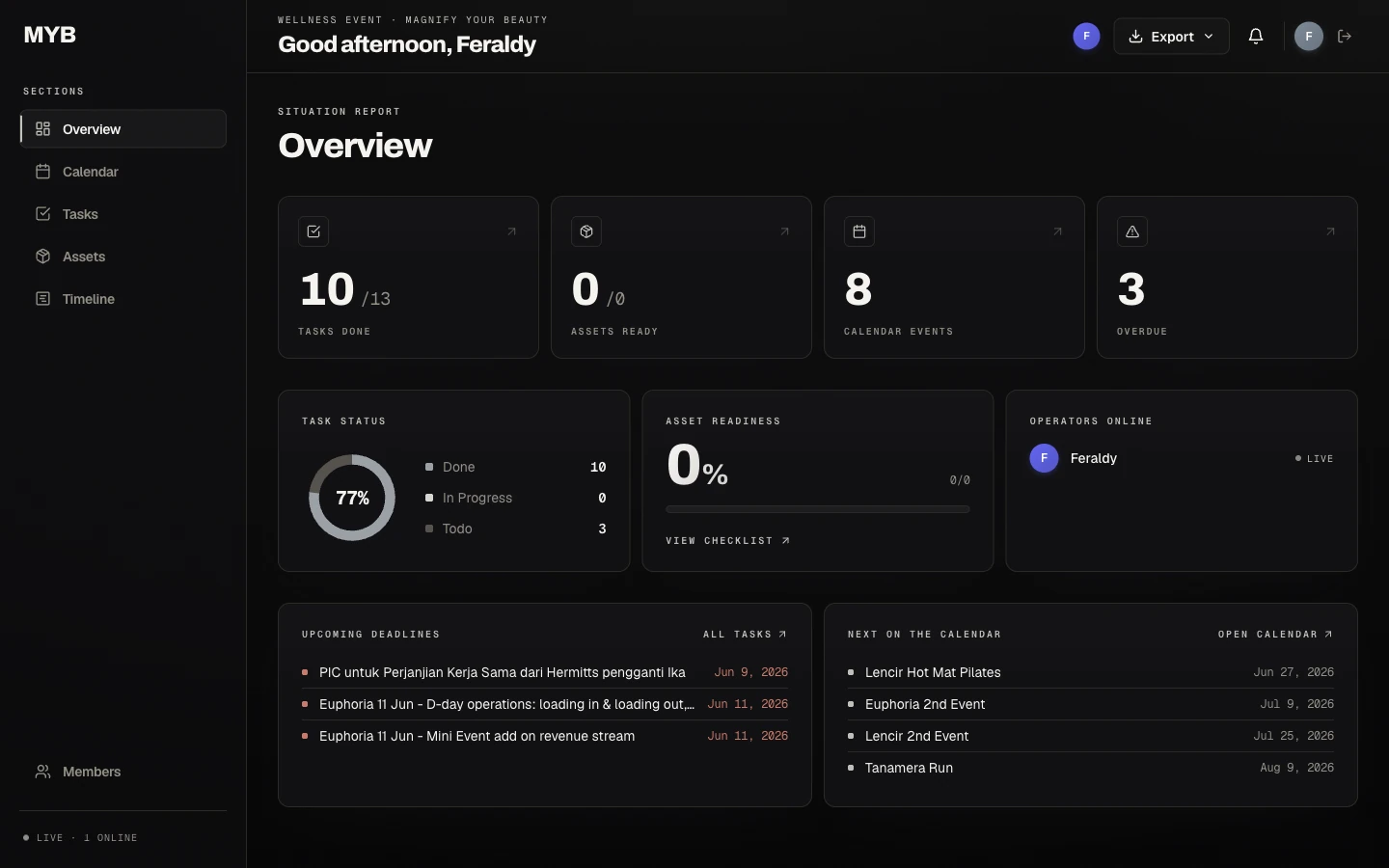
Task: Click the Todo count 3 in Task Status
Action: point(603,529)
